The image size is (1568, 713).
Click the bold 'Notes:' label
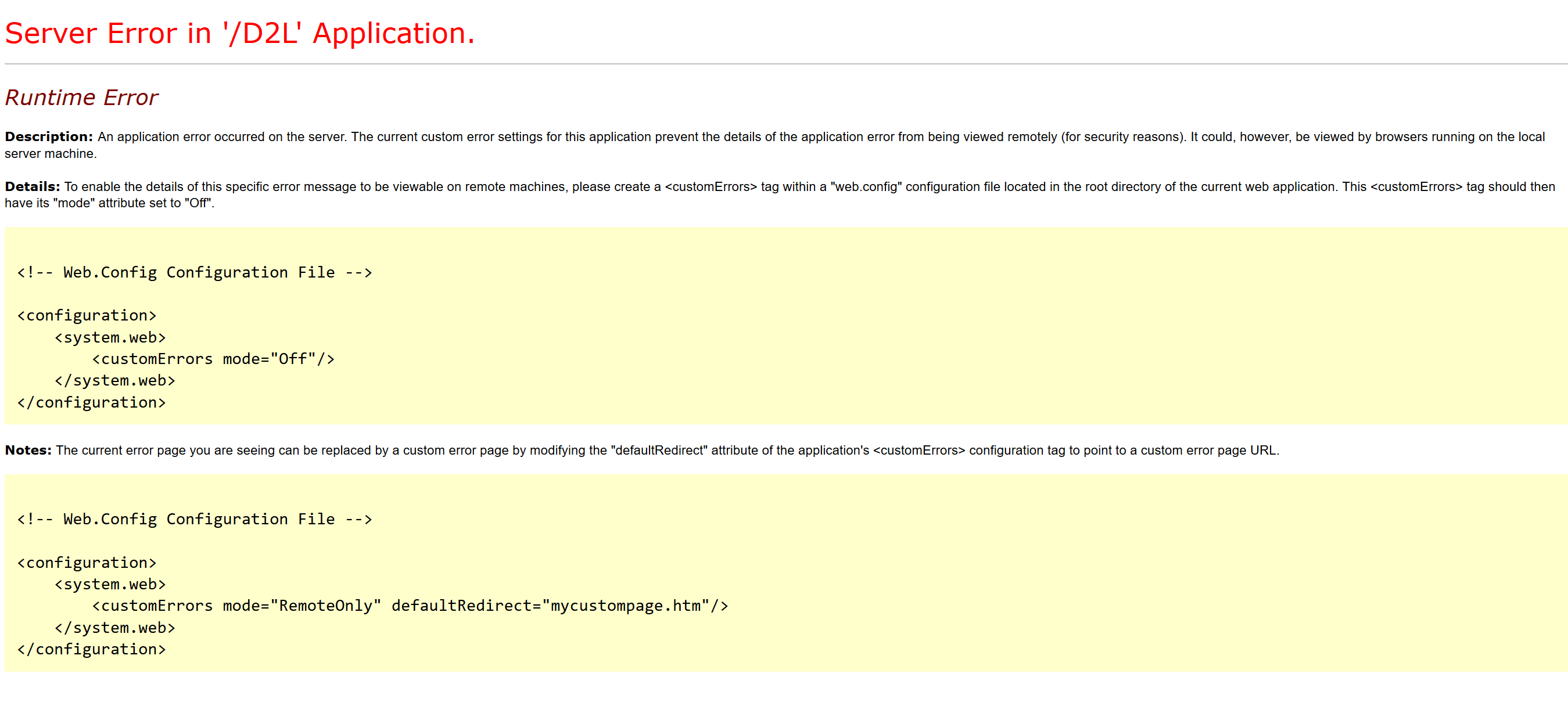coord(28,449)
